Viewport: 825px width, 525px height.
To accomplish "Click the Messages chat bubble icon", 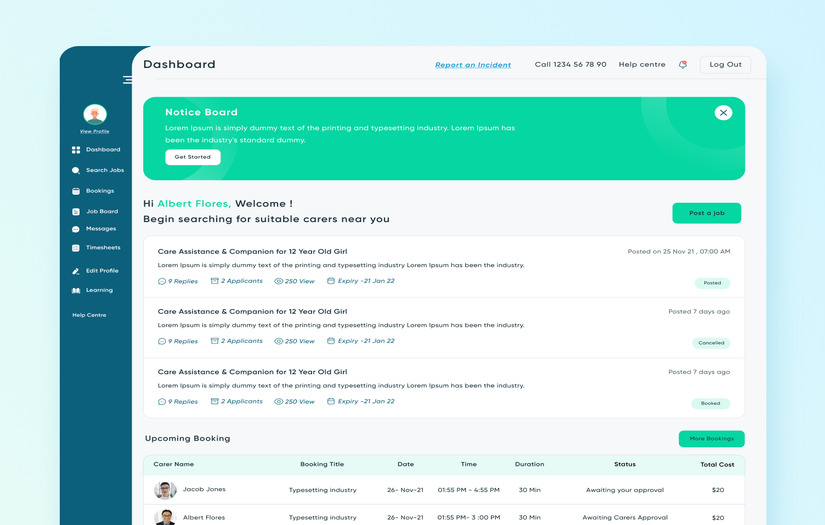I will click(x=76, y=229).
